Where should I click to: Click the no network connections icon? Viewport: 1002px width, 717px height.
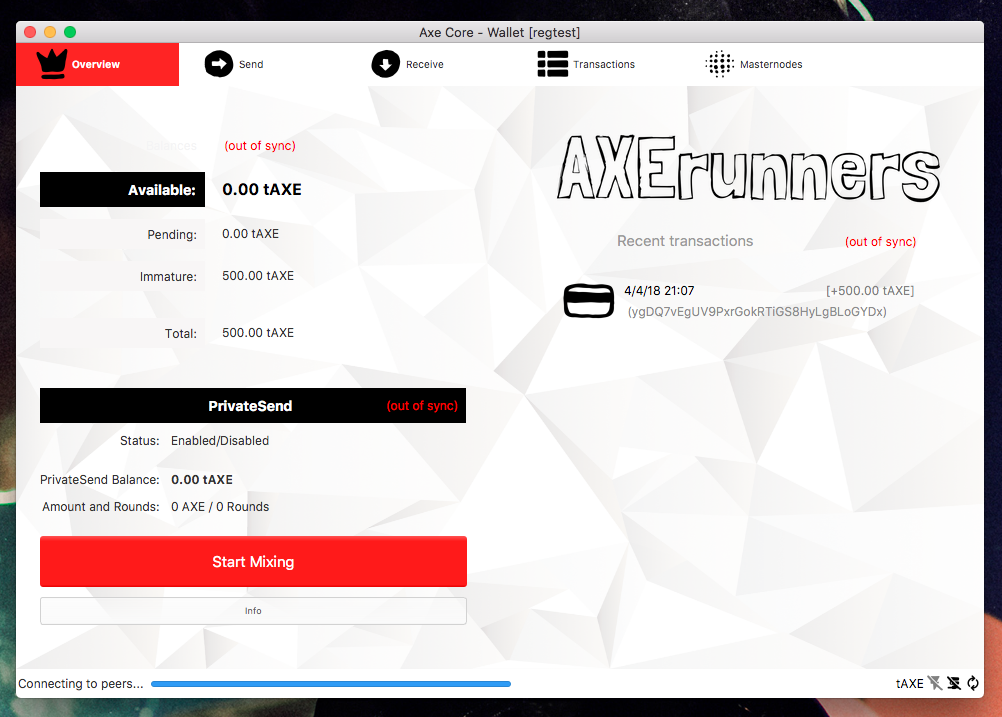pos(954,683)
